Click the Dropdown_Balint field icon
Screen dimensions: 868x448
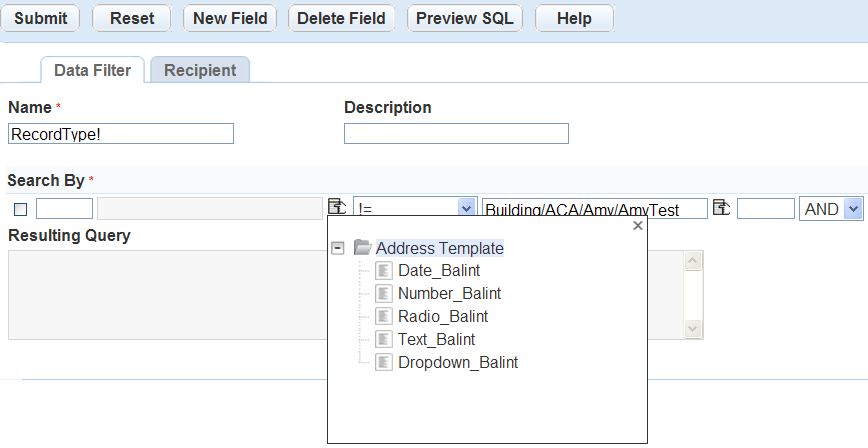[384, 363]
